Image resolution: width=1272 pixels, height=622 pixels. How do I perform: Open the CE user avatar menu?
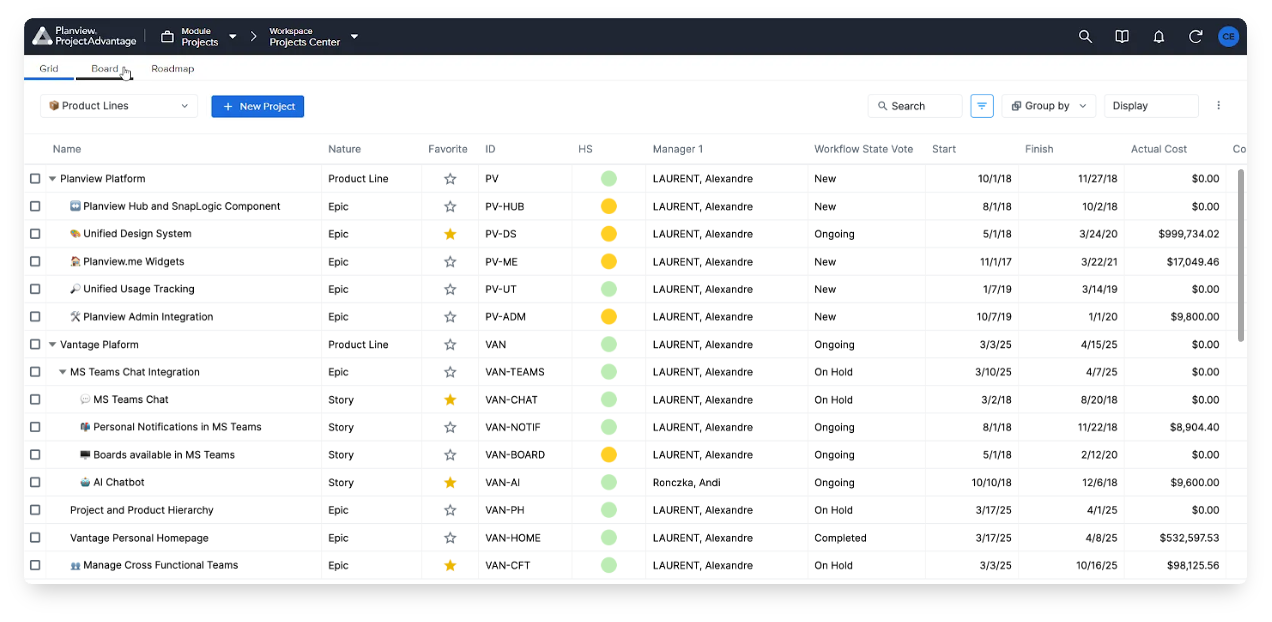tap(1229, 36)
